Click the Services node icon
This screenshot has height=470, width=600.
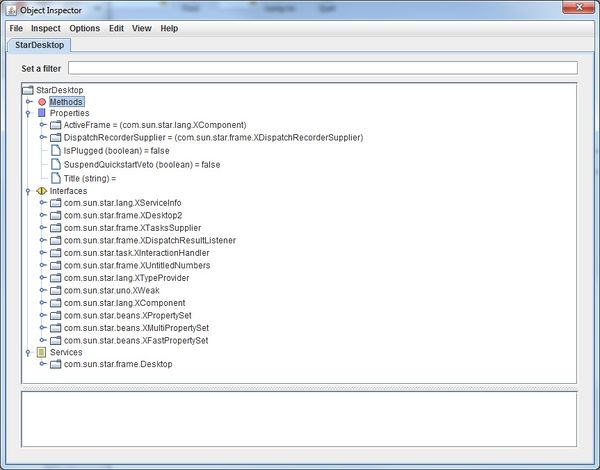42,352
